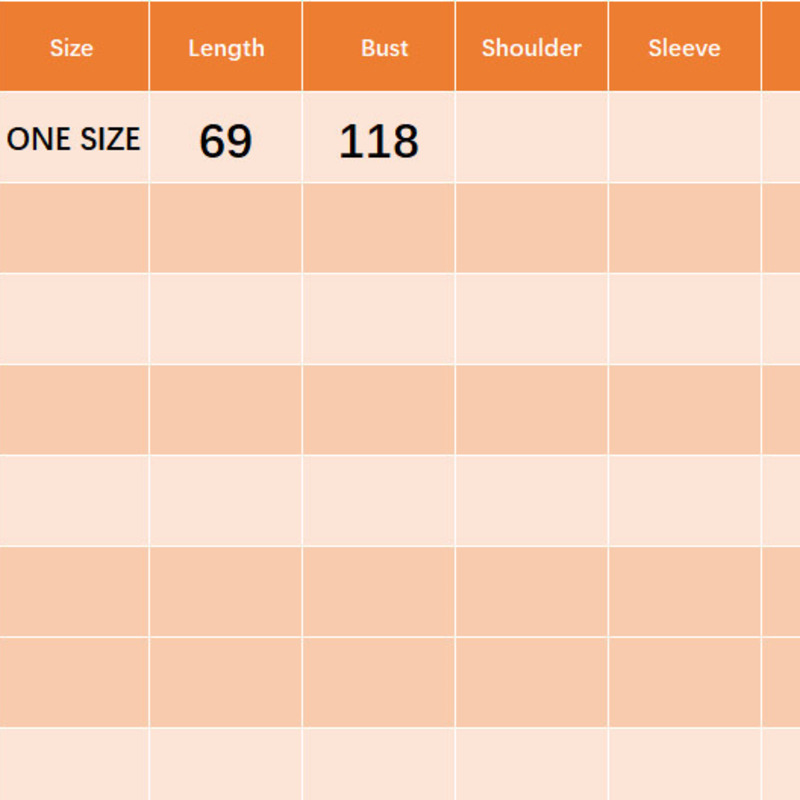Select the Shoulder column header

[531, 48]
